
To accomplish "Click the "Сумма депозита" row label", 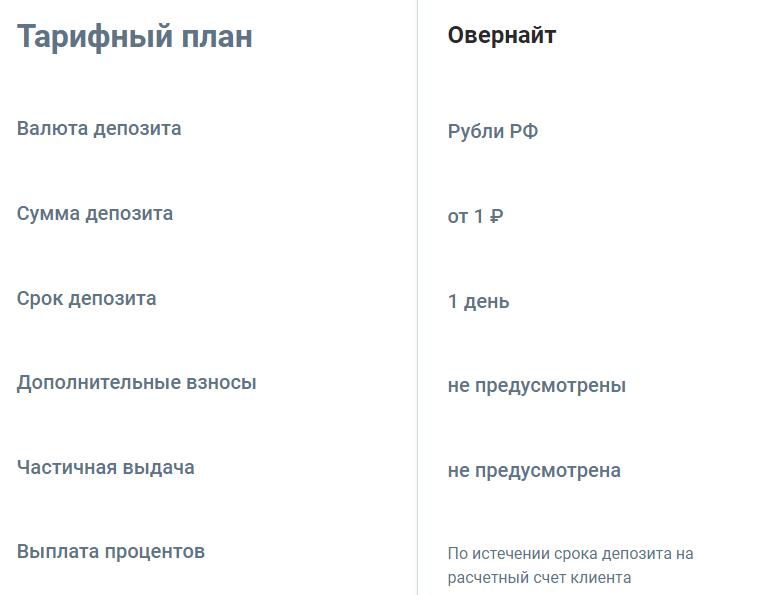I will (95, 214).
